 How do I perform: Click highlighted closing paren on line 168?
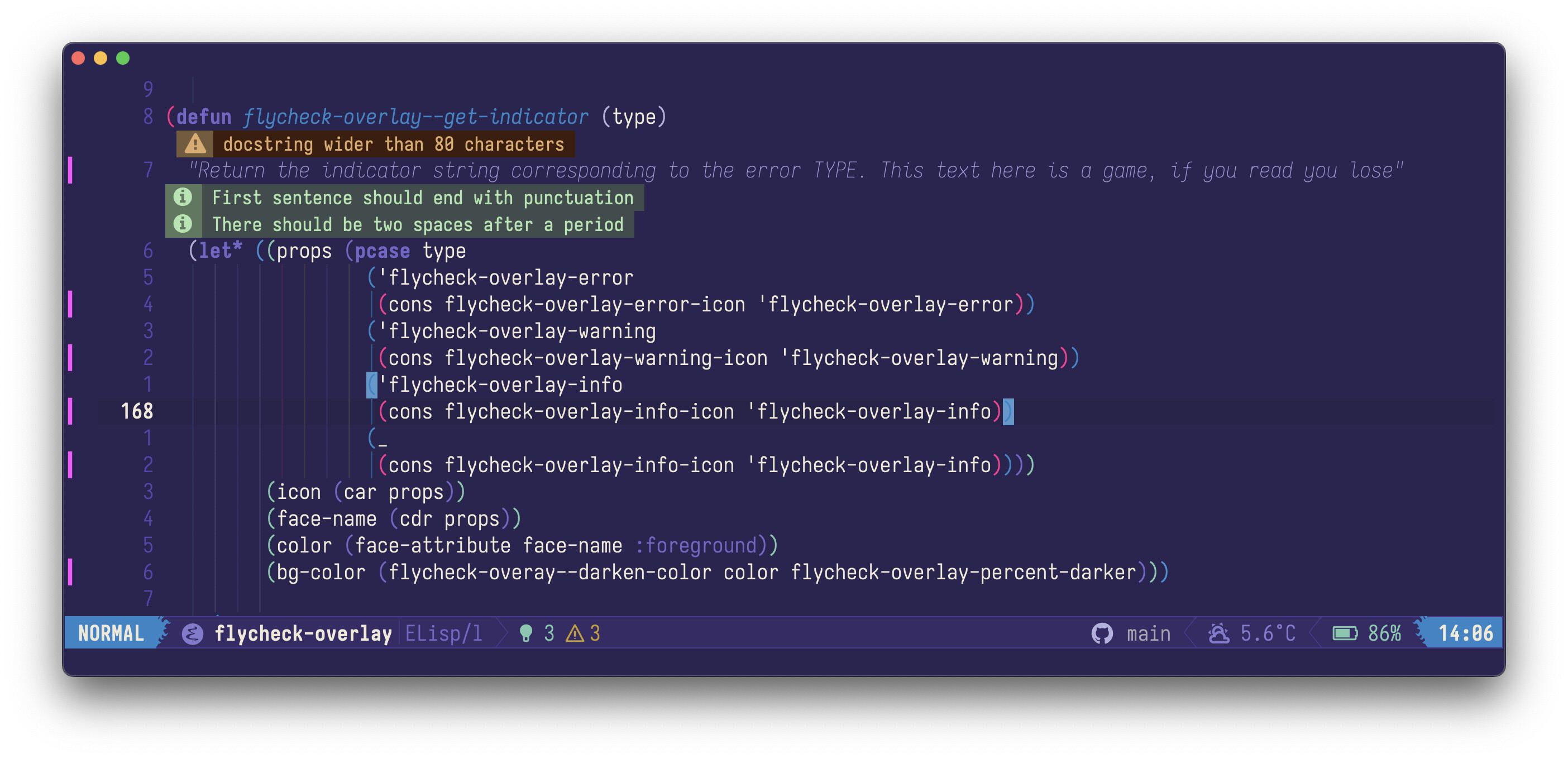1008,412
